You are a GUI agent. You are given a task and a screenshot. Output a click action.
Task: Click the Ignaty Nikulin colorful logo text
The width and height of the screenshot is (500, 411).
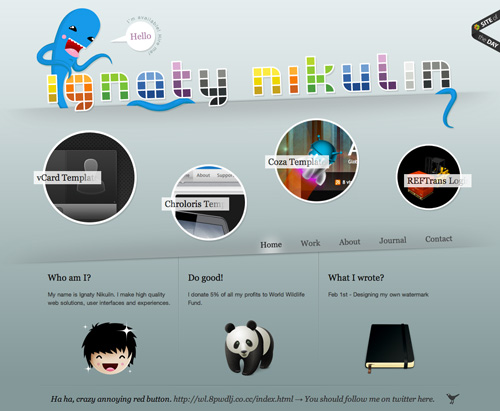point(249,83)
